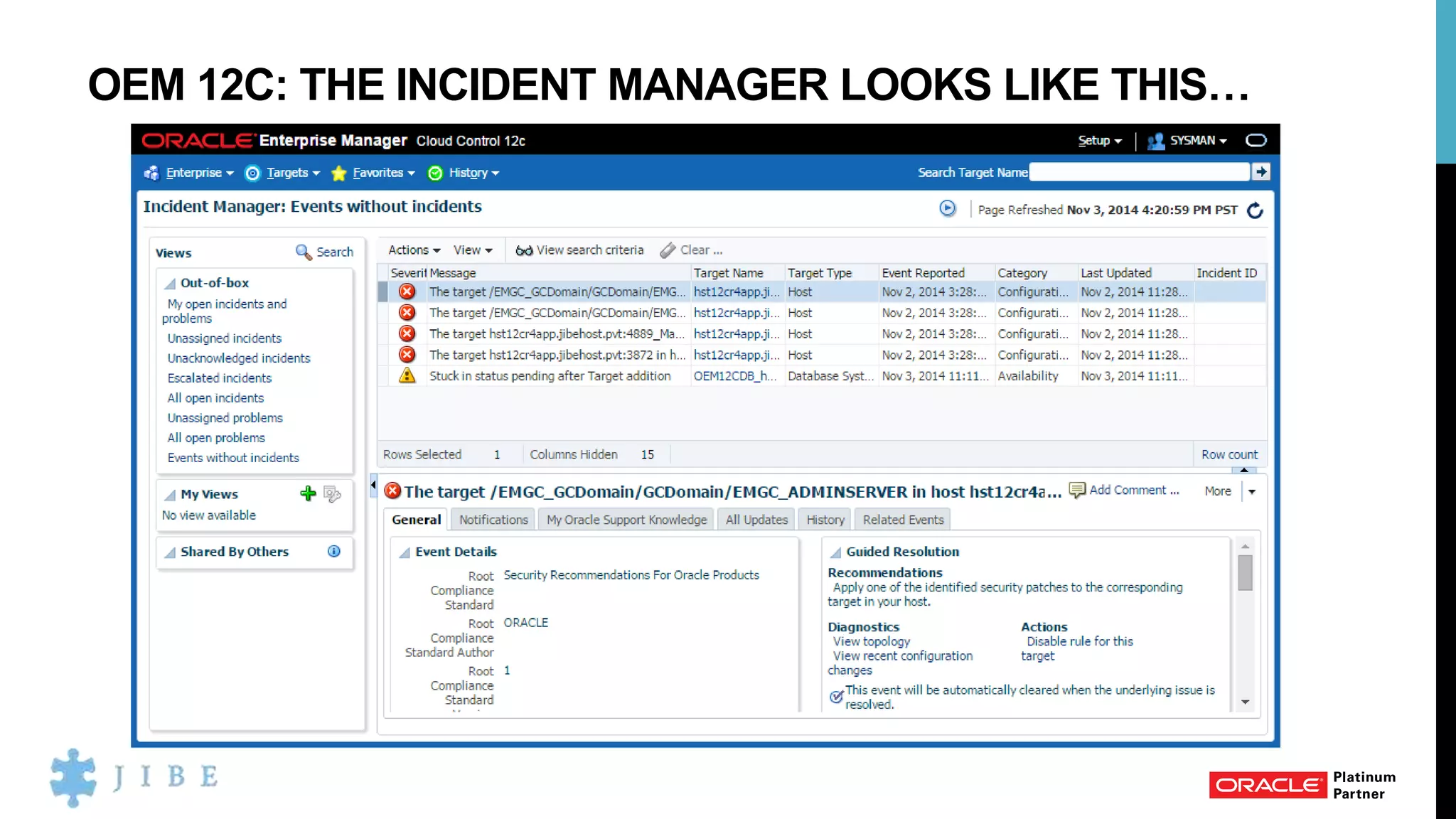Viewport: 1456px width, 819px height.
Task: Open Escalated incidents view
Action: (x=219, y=378)
